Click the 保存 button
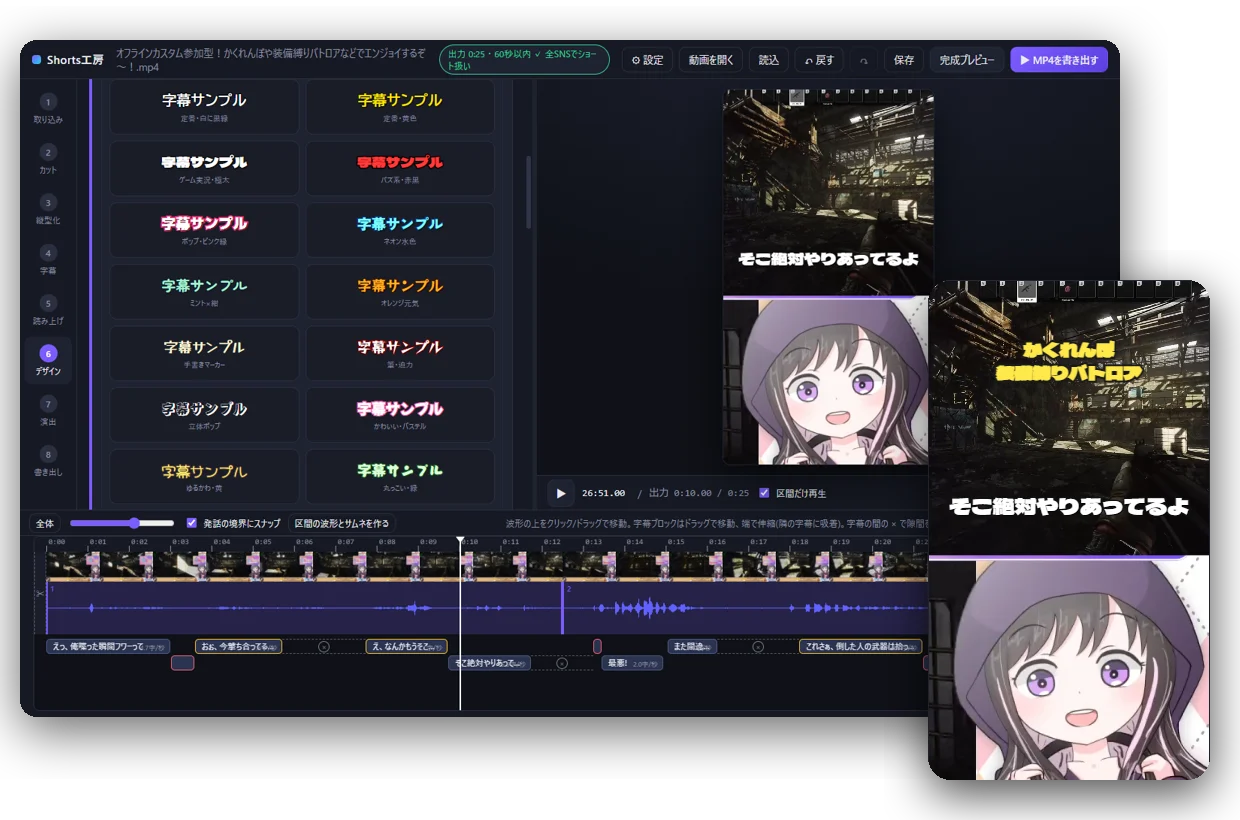The width and height of the screenshot is (1240, 820). [x=904, y=60]
